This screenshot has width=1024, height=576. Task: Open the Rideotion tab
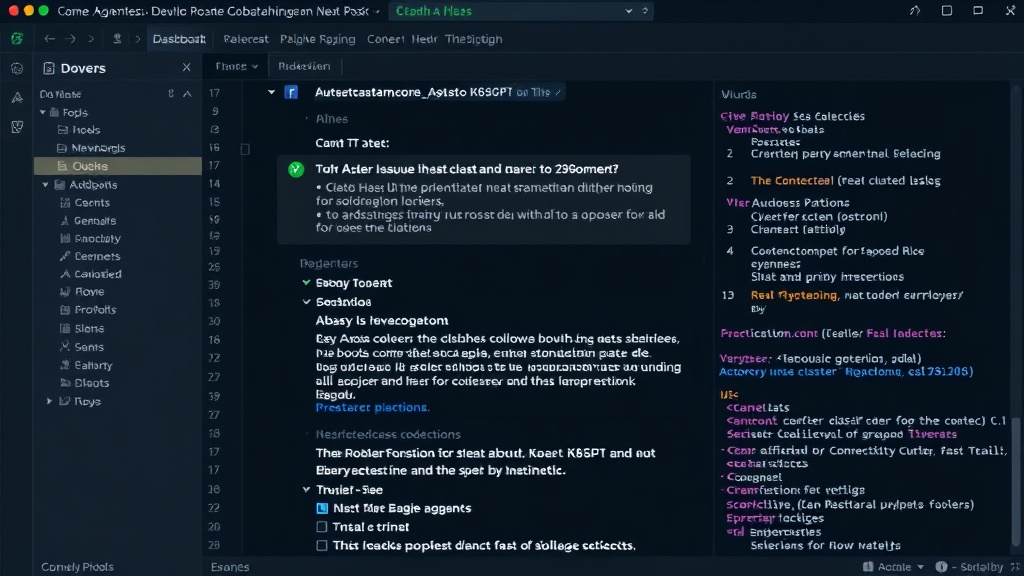click(x=304, y=66)
